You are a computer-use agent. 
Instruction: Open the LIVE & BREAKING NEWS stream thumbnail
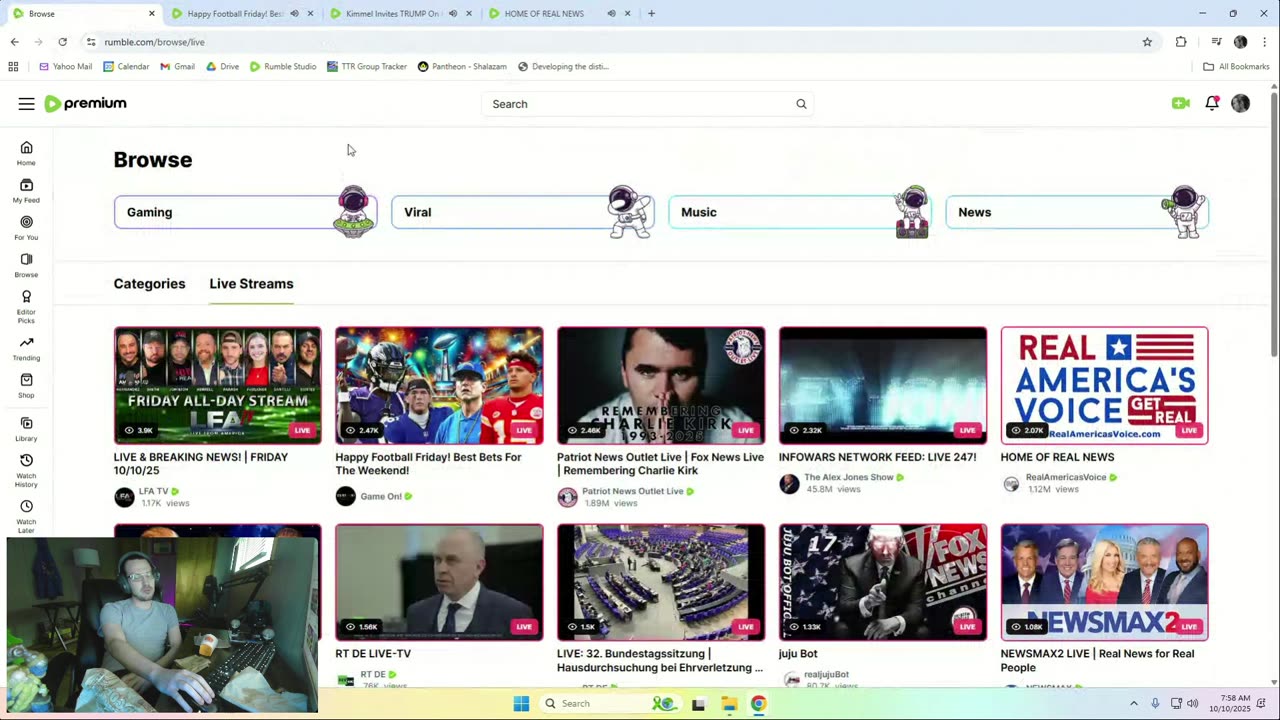[x=218, y=385]
